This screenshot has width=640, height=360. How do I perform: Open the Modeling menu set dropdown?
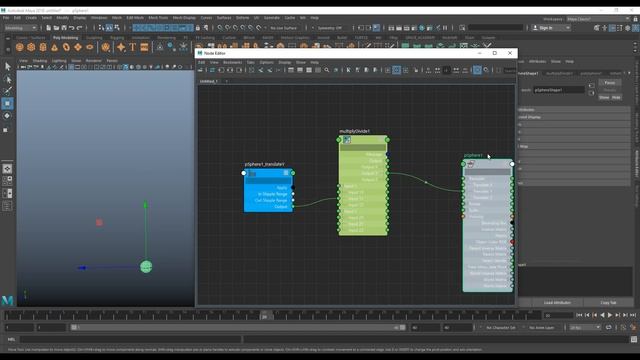point(20,28)
